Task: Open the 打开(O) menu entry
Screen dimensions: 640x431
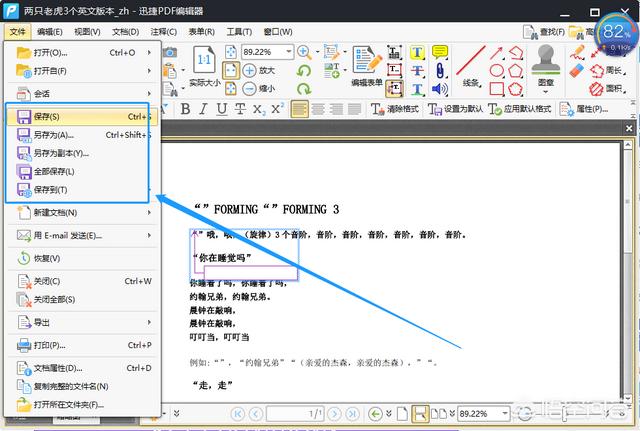Action: (82, 53)
